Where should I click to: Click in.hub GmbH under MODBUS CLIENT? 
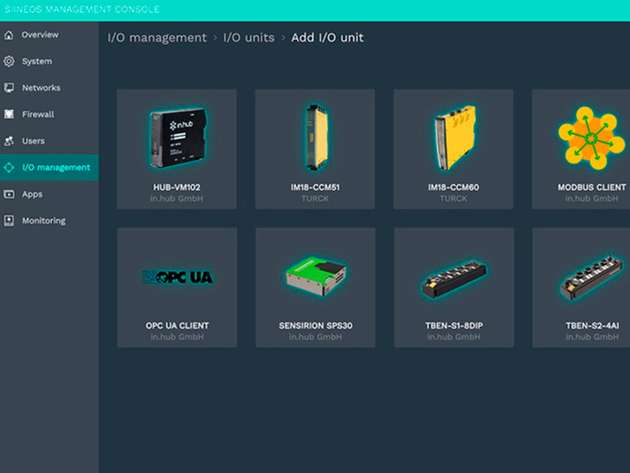tap(591, 199)
